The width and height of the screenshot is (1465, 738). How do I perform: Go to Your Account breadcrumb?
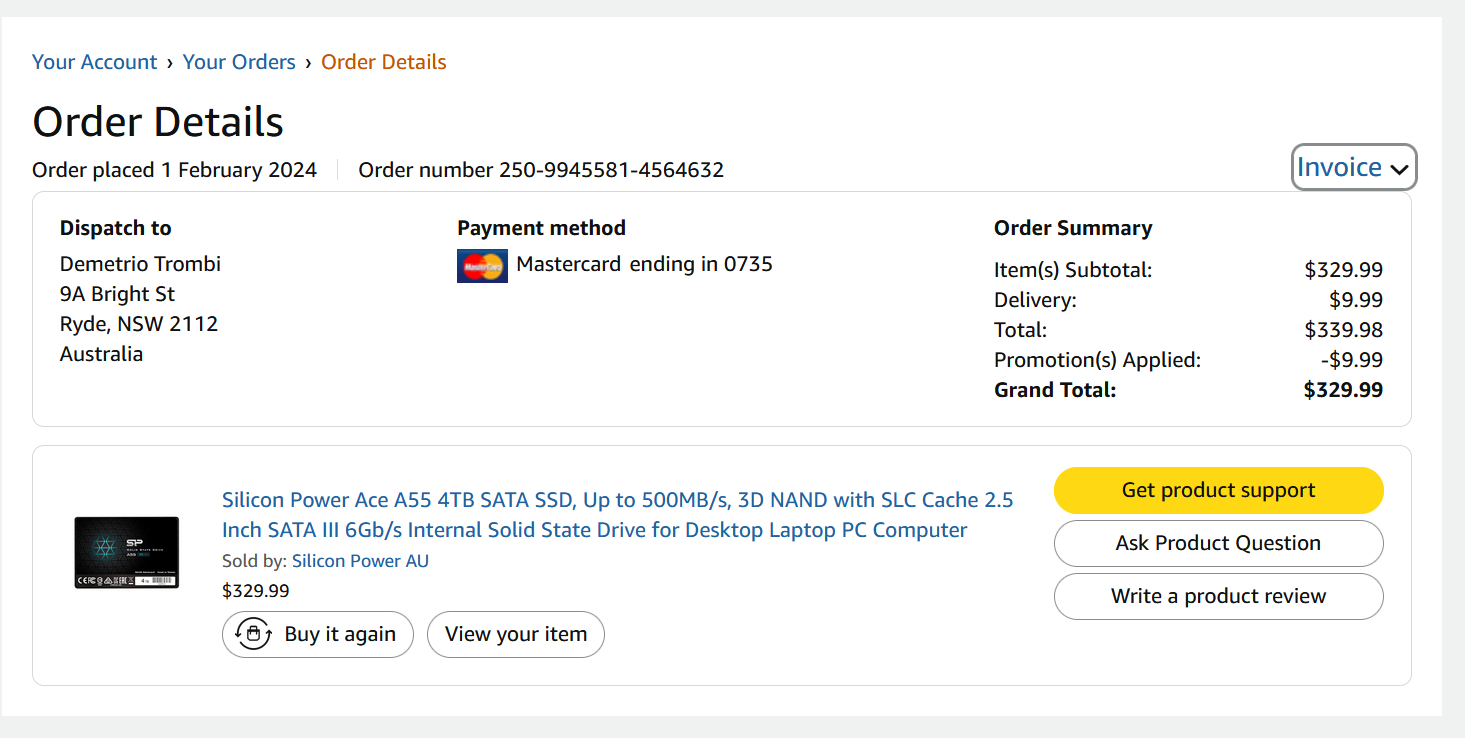point(95,62)
